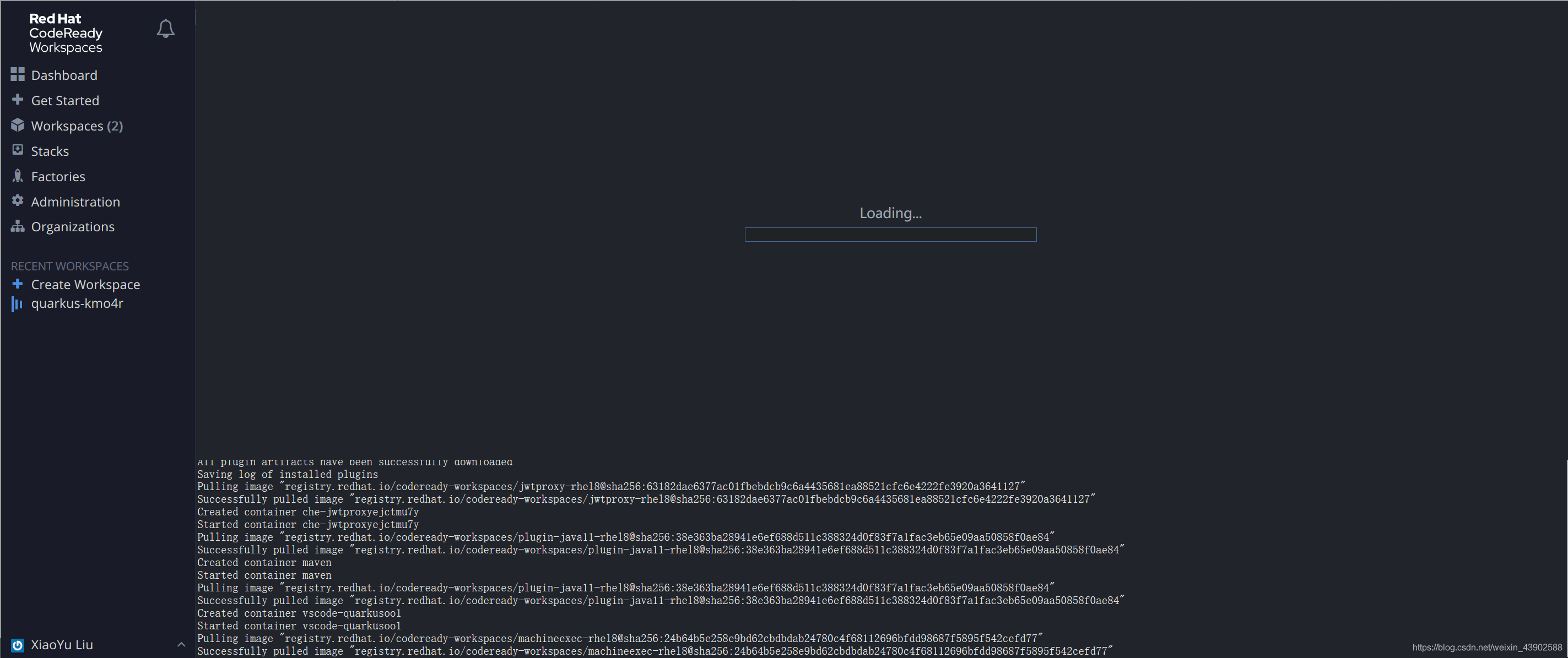
Task: Expand the XiaoYu Liu user menu chevron
Action: [181, 645]
